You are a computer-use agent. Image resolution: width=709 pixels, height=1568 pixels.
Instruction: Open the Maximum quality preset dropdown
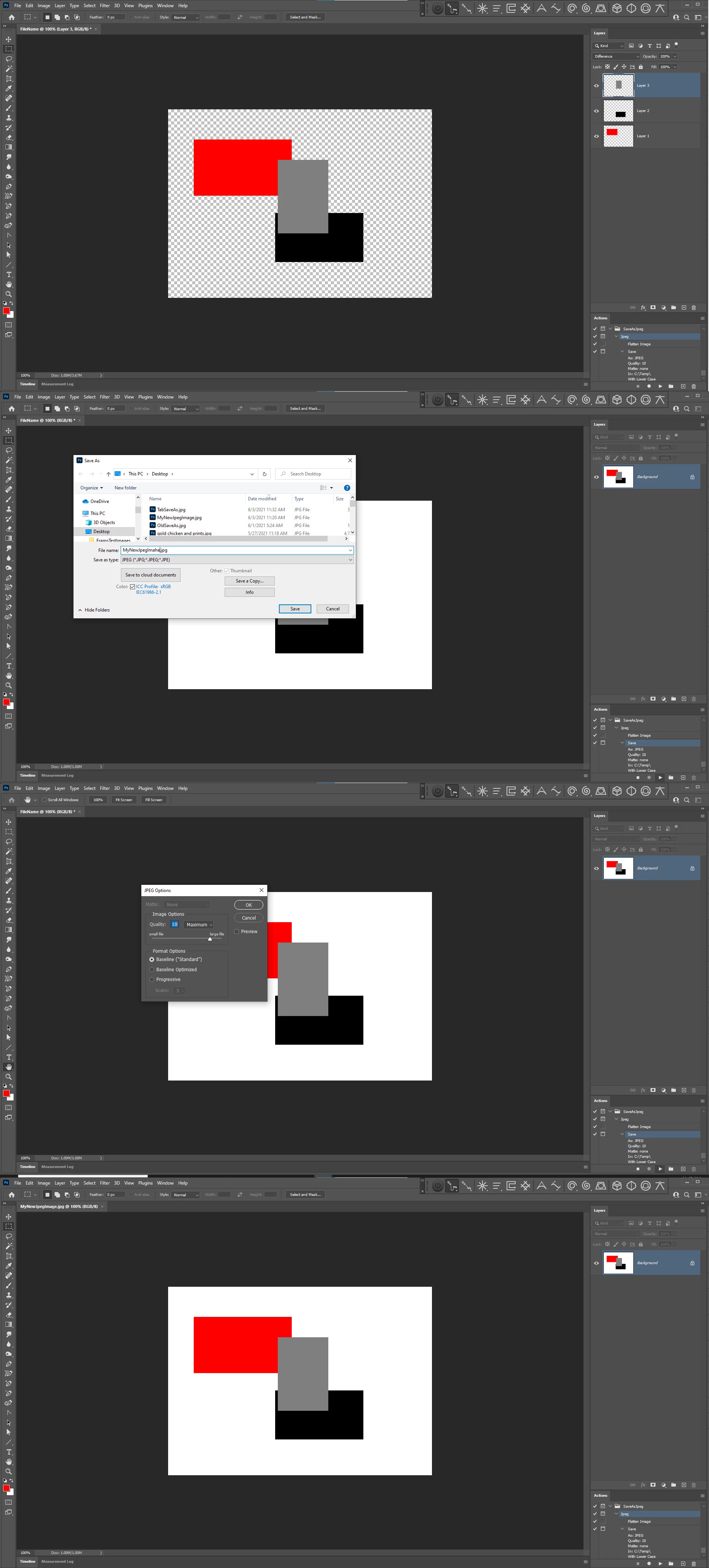(198, 924)
